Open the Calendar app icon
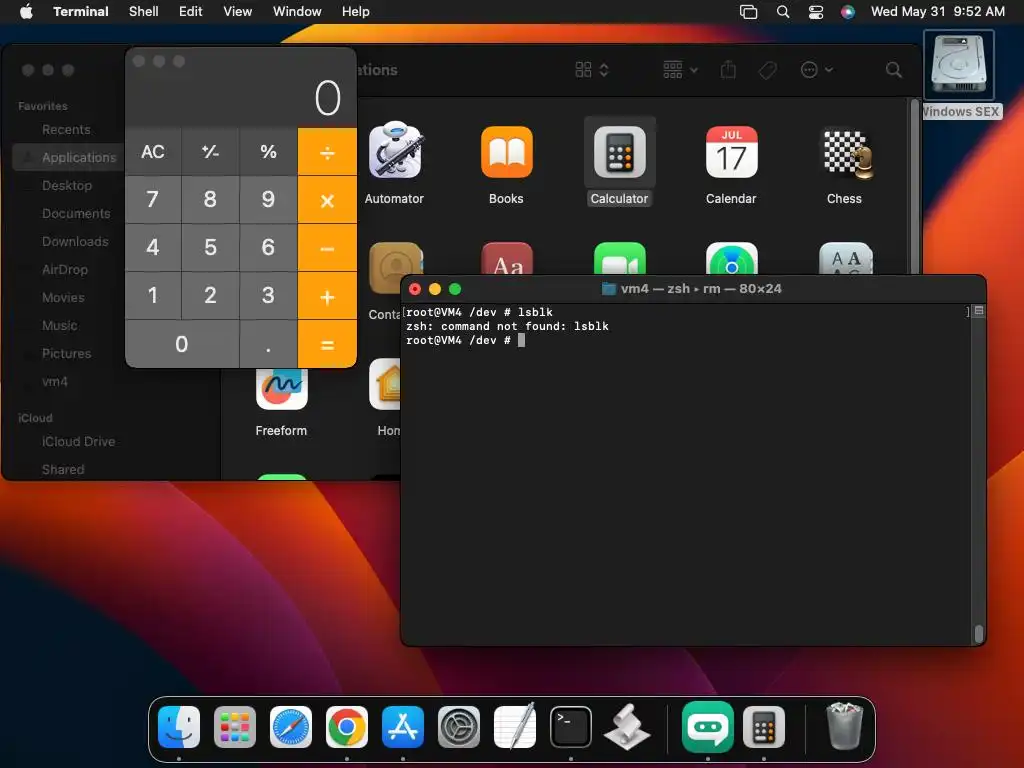The image size is (1024, 768). [x=731, y=152]
